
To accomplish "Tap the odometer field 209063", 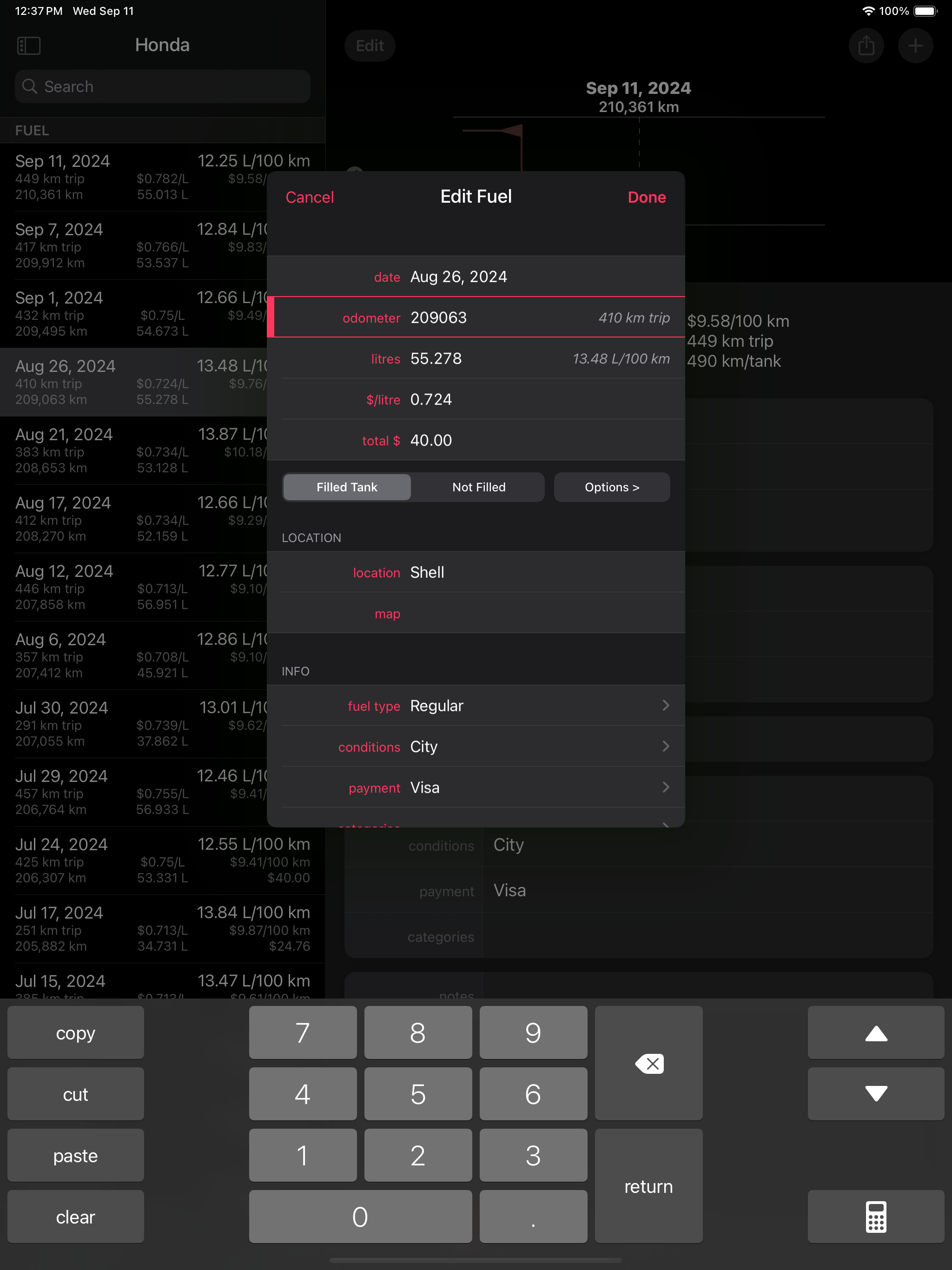I will click(x=476, y=317).
